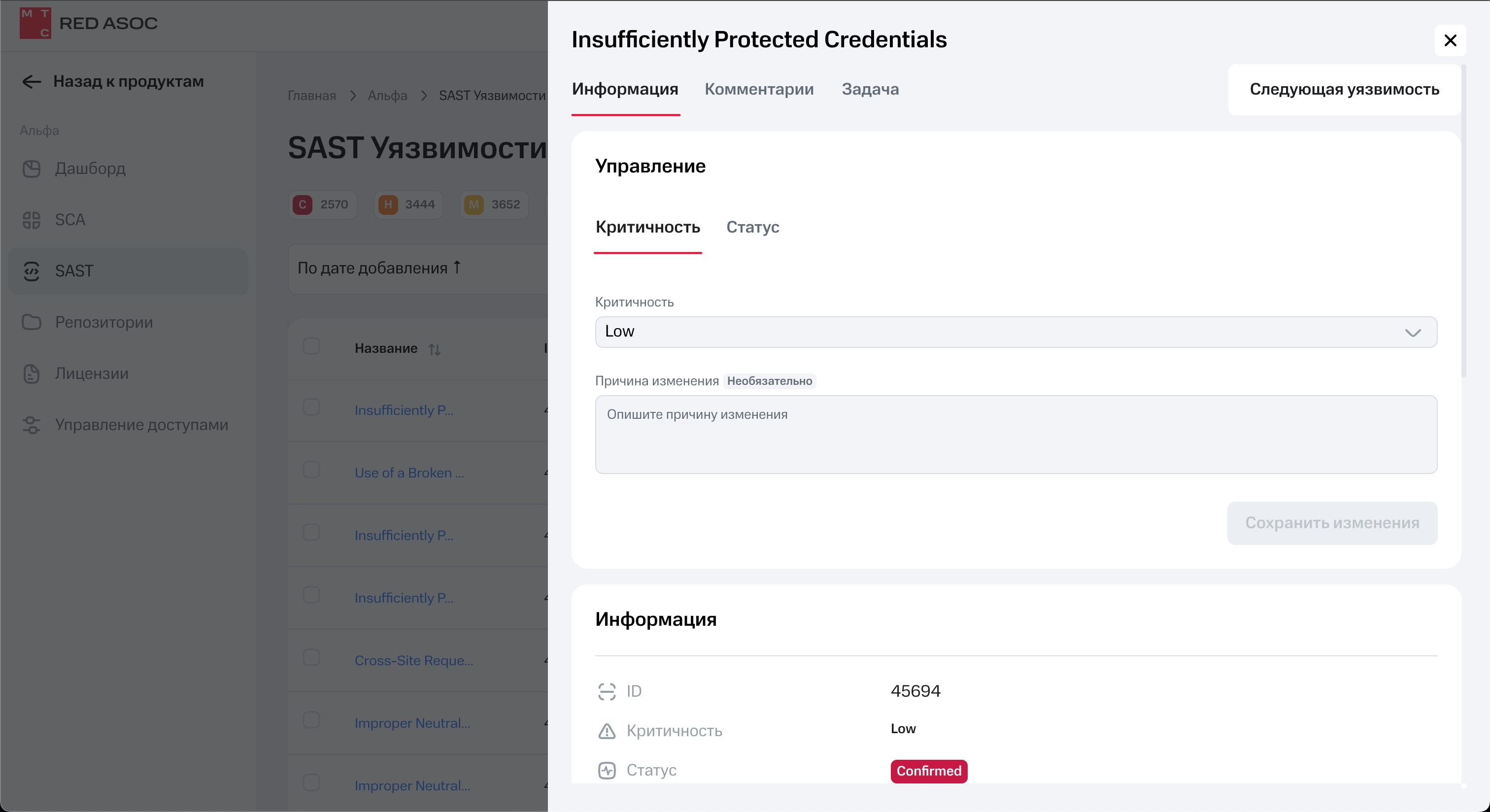Select the Cross-Site Reque... row checkbox

[x=311, y=658]
